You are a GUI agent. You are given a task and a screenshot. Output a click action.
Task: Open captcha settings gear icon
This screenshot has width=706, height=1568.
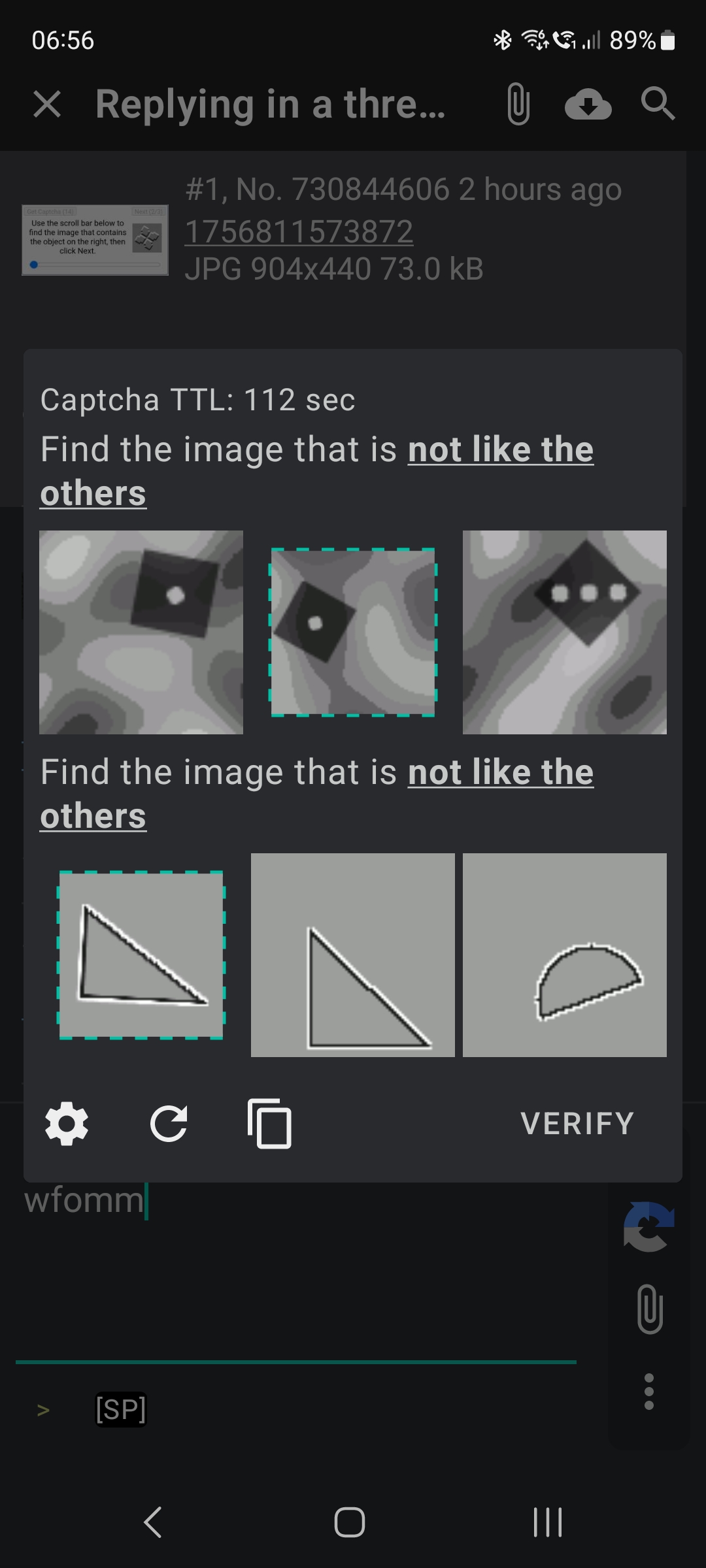pos(67,1124)
